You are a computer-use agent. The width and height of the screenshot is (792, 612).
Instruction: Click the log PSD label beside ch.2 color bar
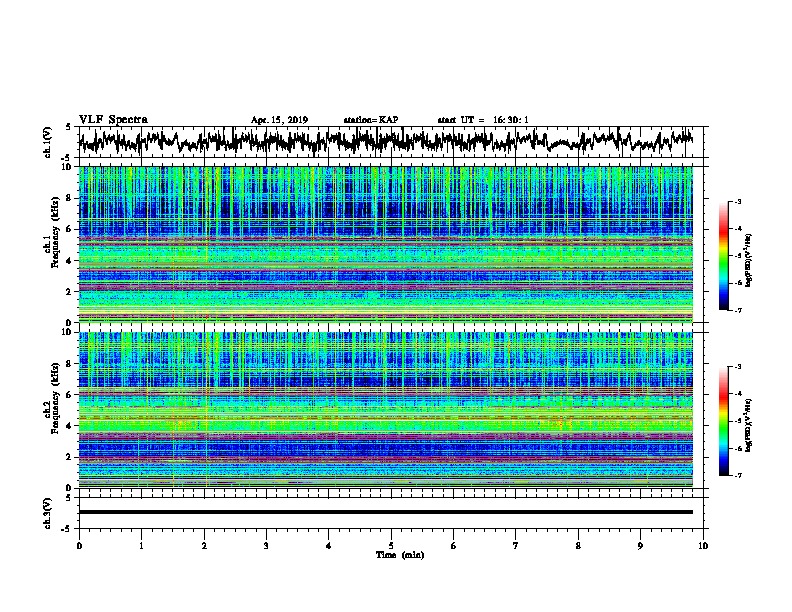point(749,425)
